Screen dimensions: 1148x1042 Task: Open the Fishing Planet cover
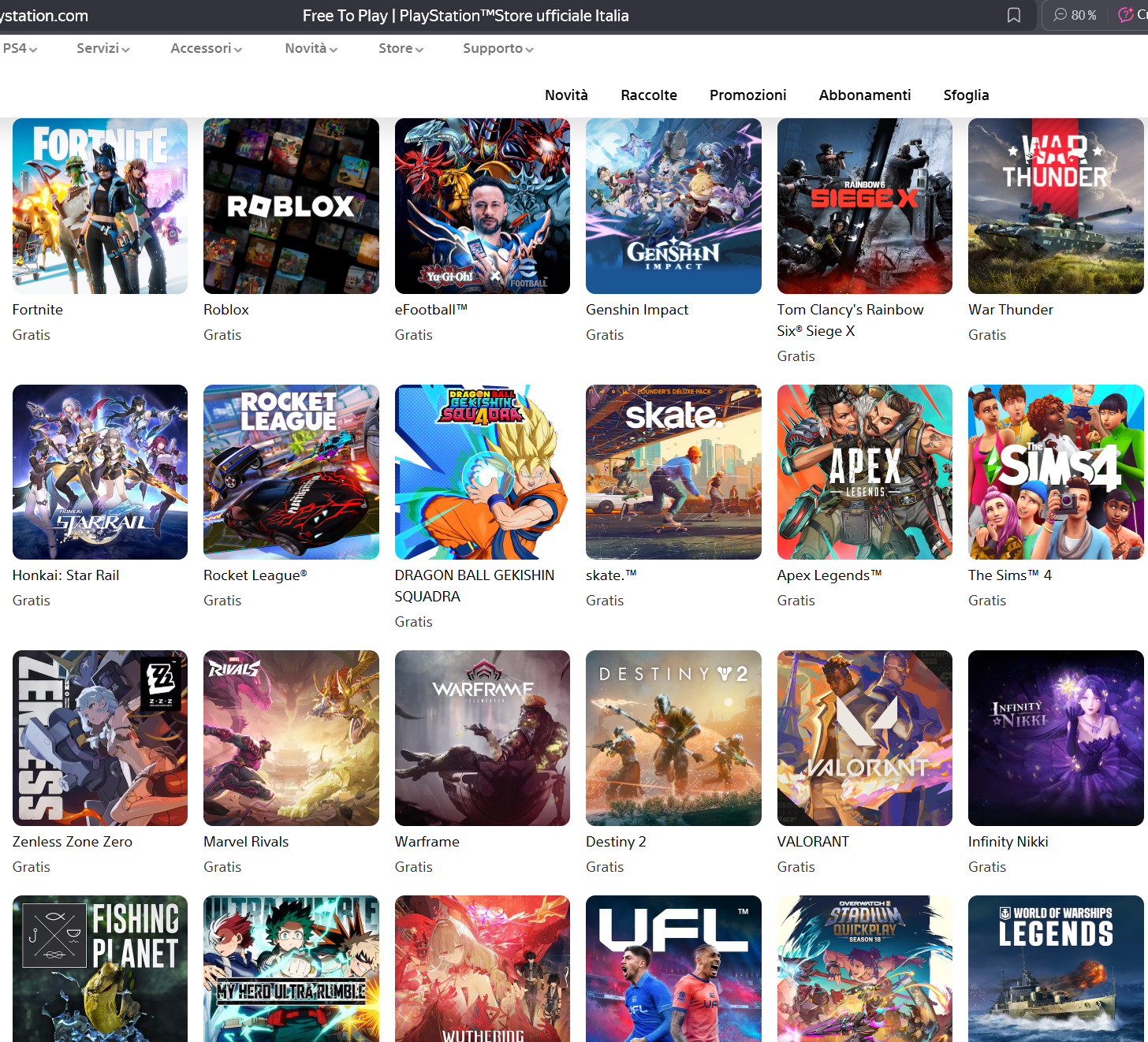[100, 969]
